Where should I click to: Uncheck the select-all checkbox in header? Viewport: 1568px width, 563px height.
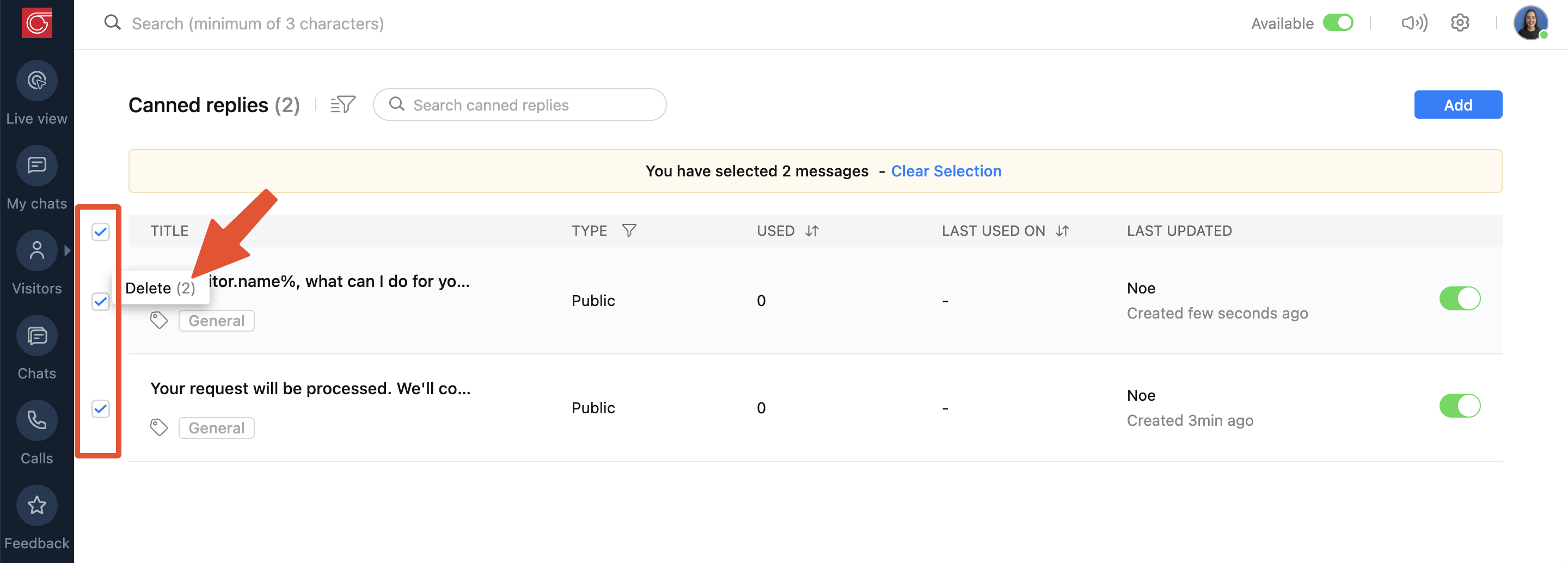tap(100, 231)
